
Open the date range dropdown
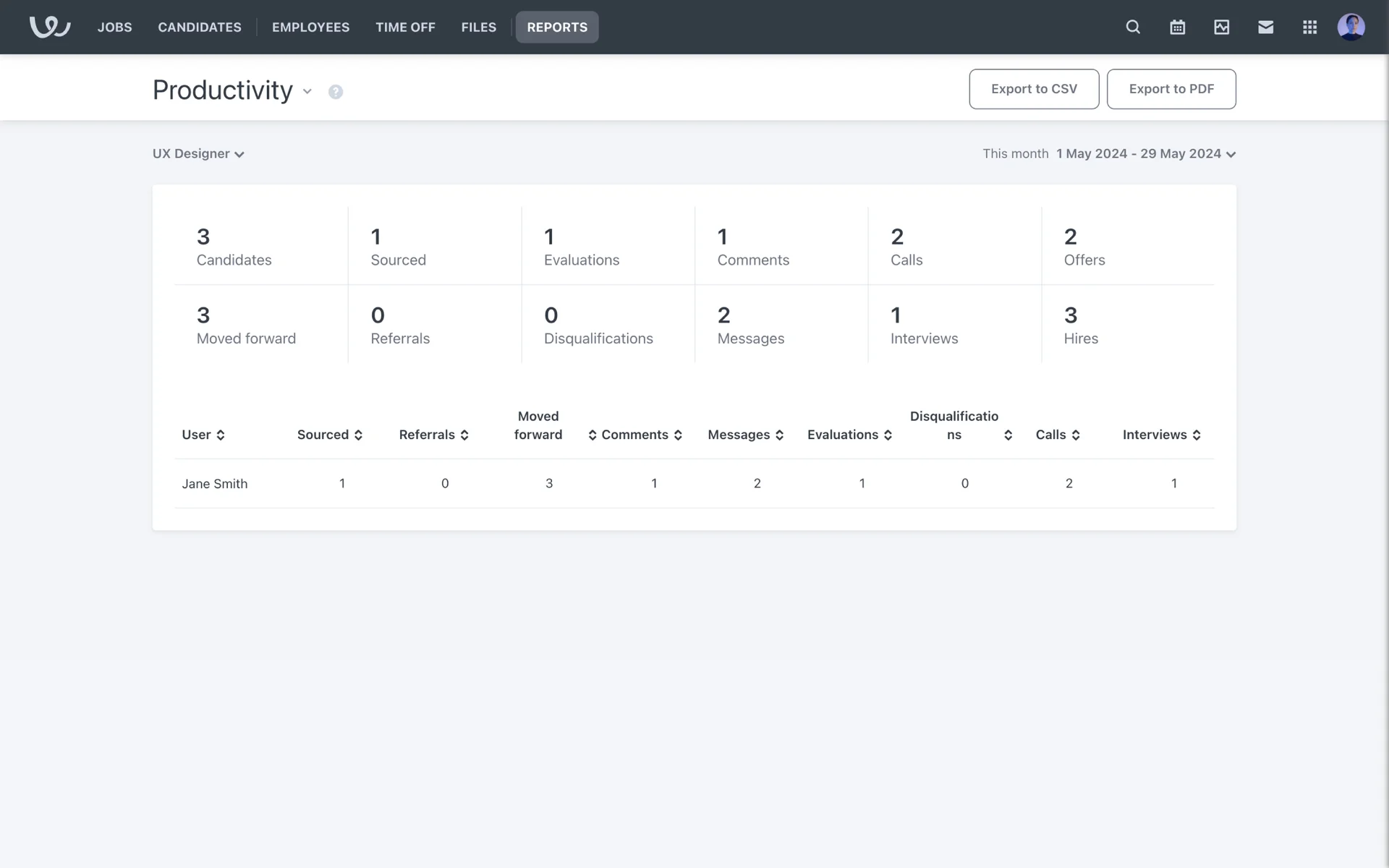tap(1146, 154)
